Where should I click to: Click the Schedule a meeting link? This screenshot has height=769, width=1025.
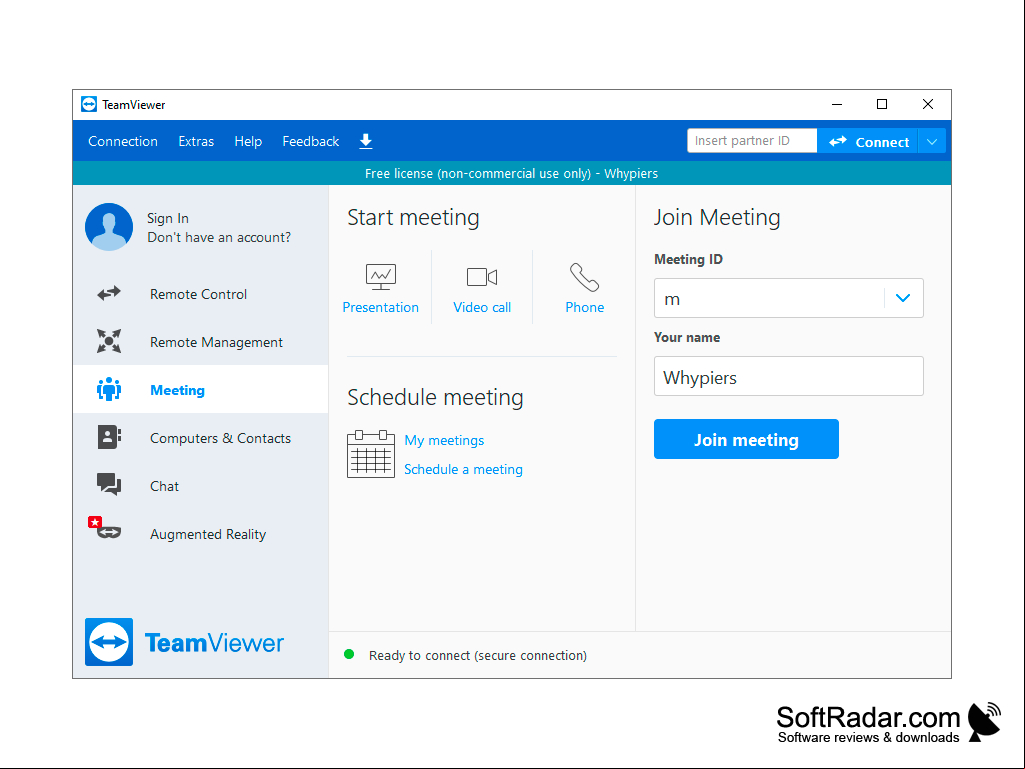463,470
